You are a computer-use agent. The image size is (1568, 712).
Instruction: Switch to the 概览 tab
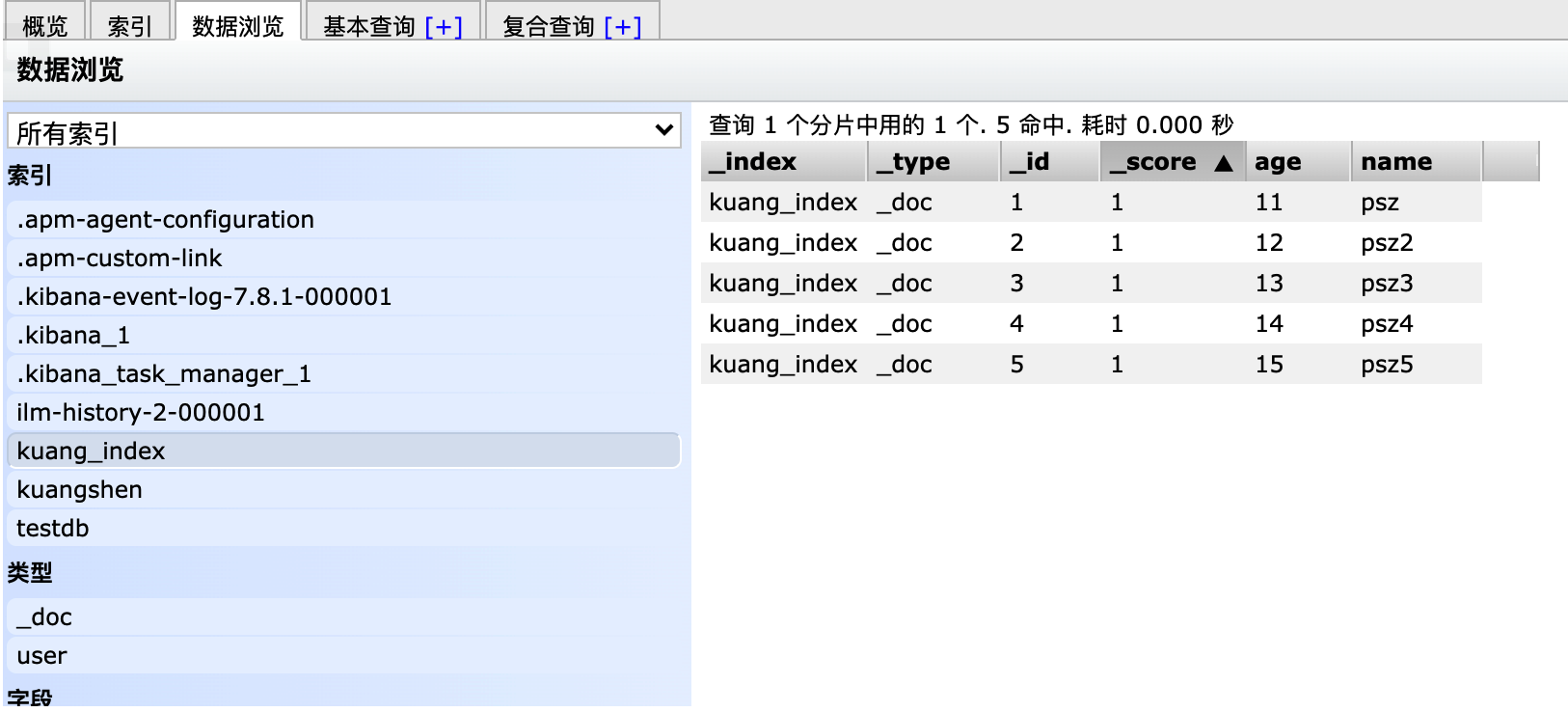pos(45,23)
